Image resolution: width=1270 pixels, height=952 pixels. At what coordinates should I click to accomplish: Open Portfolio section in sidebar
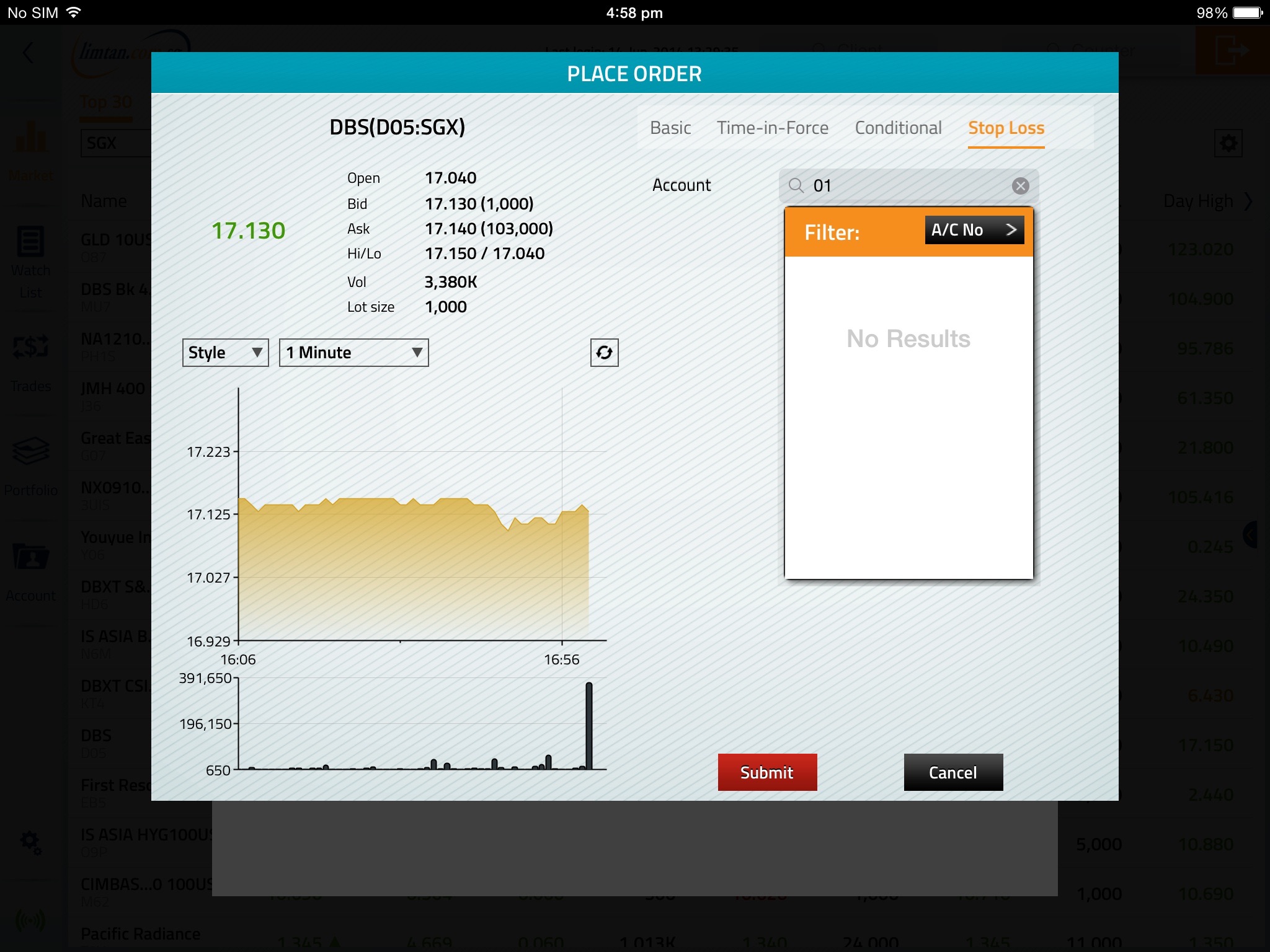(30, 467)
